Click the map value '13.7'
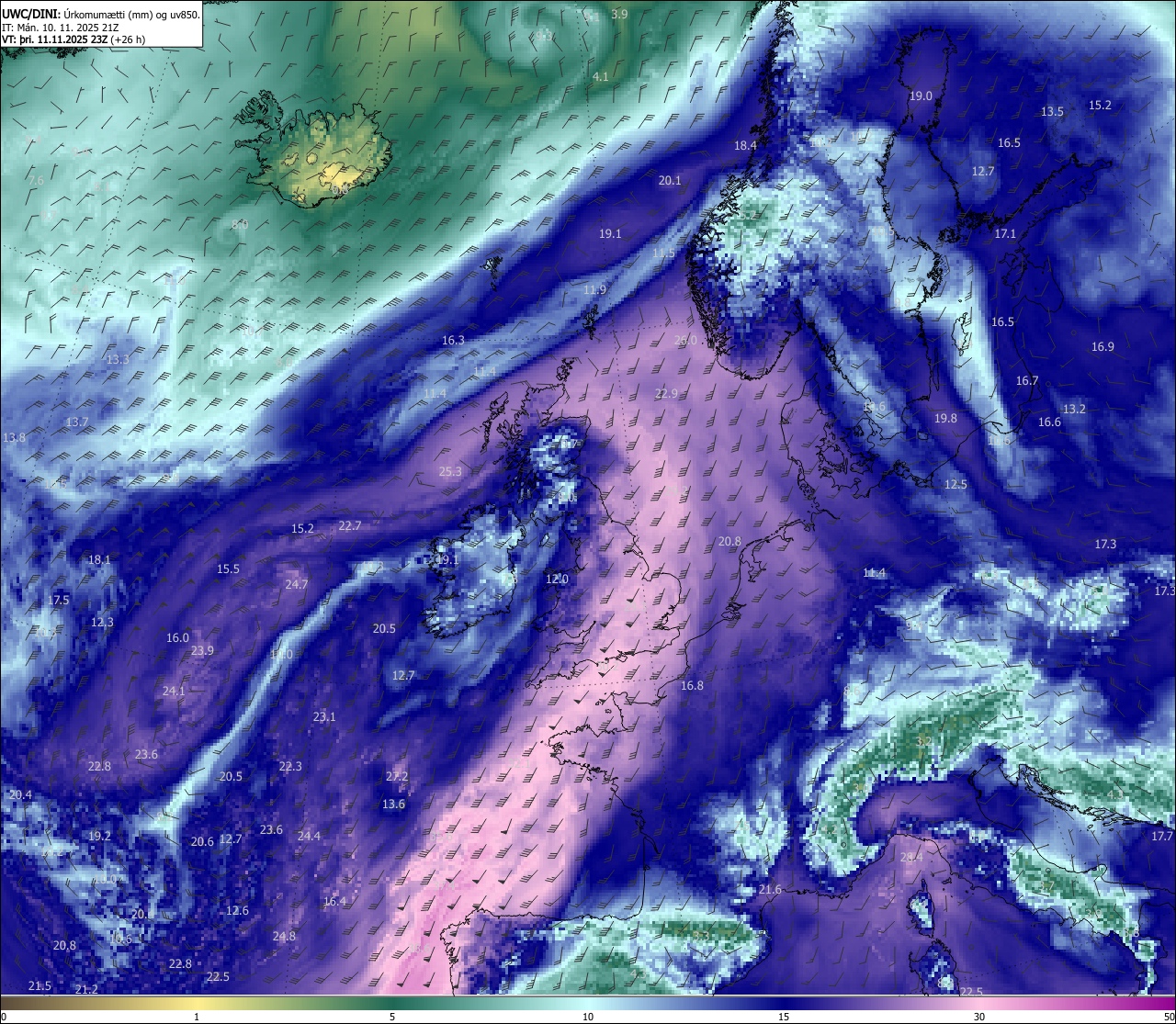The image size is (1176, 1024). pos(77,422)
